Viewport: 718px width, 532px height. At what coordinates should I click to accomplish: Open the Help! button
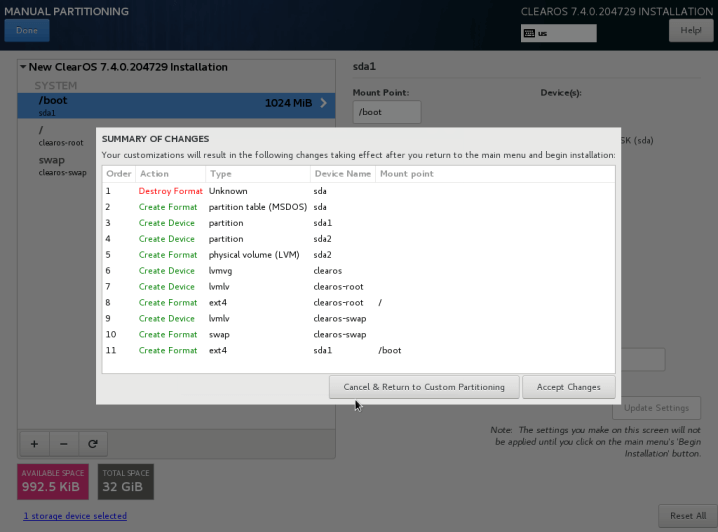691,31
